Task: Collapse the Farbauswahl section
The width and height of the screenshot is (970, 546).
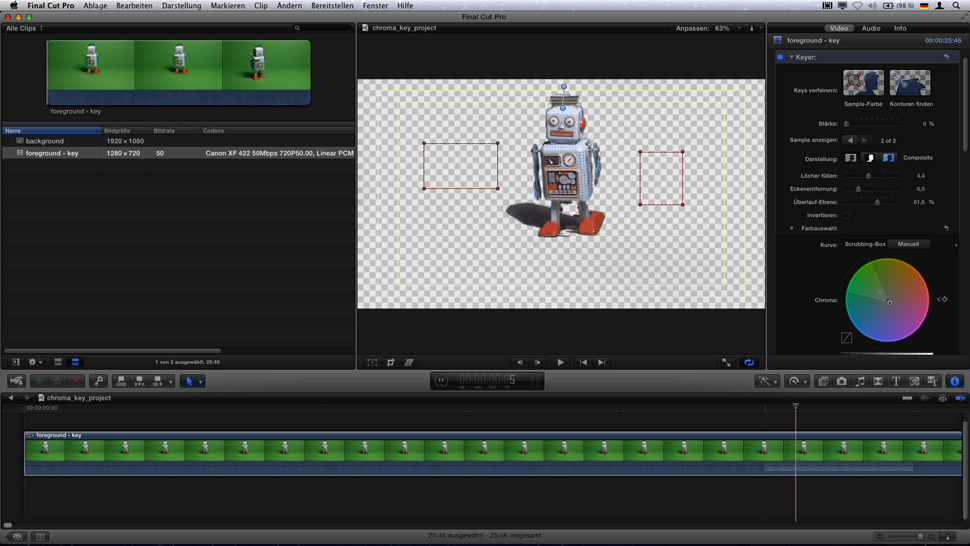Action: (792, 228)
